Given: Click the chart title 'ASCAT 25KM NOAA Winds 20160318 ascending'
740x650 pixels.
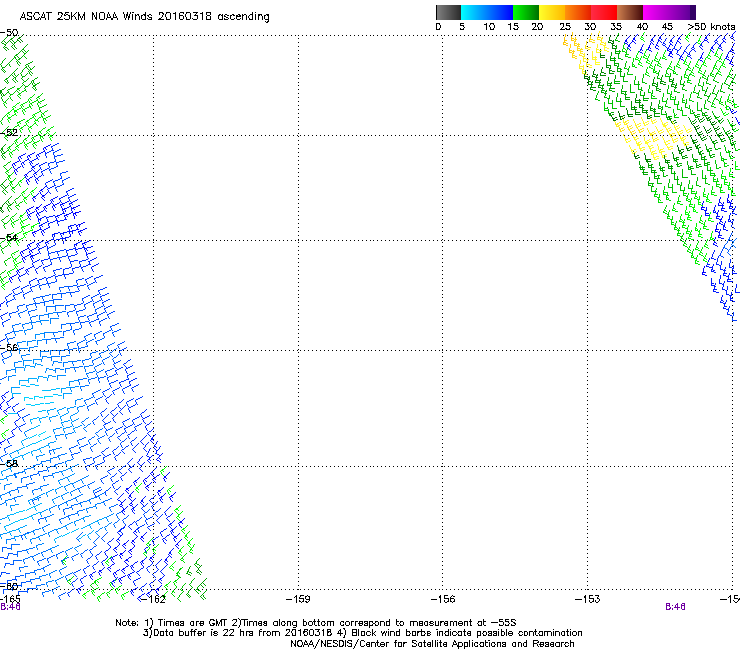Looking at the screenshot, I should click(144, 17).
